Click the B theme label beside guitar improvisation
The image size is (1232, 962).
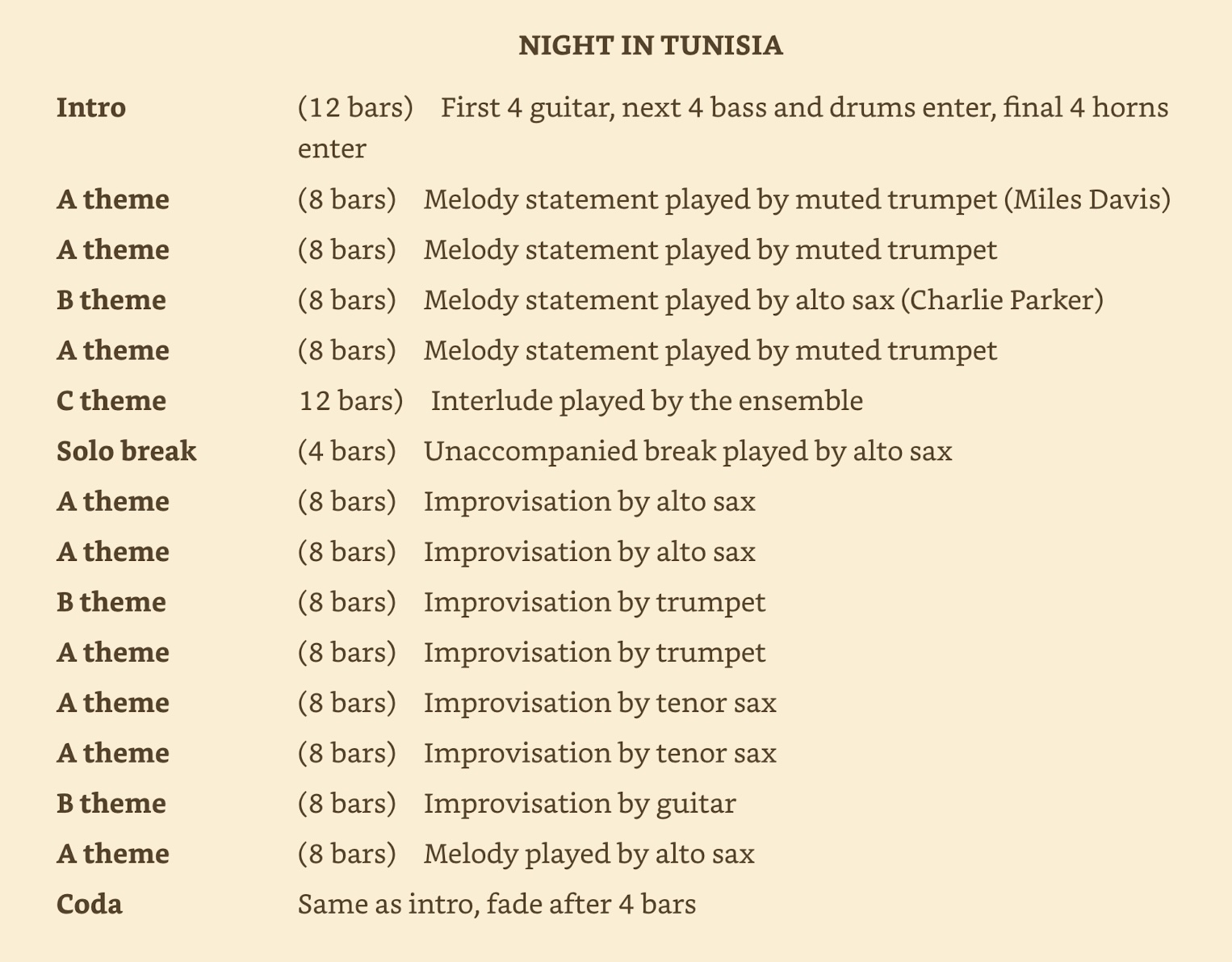coord(111,804)
